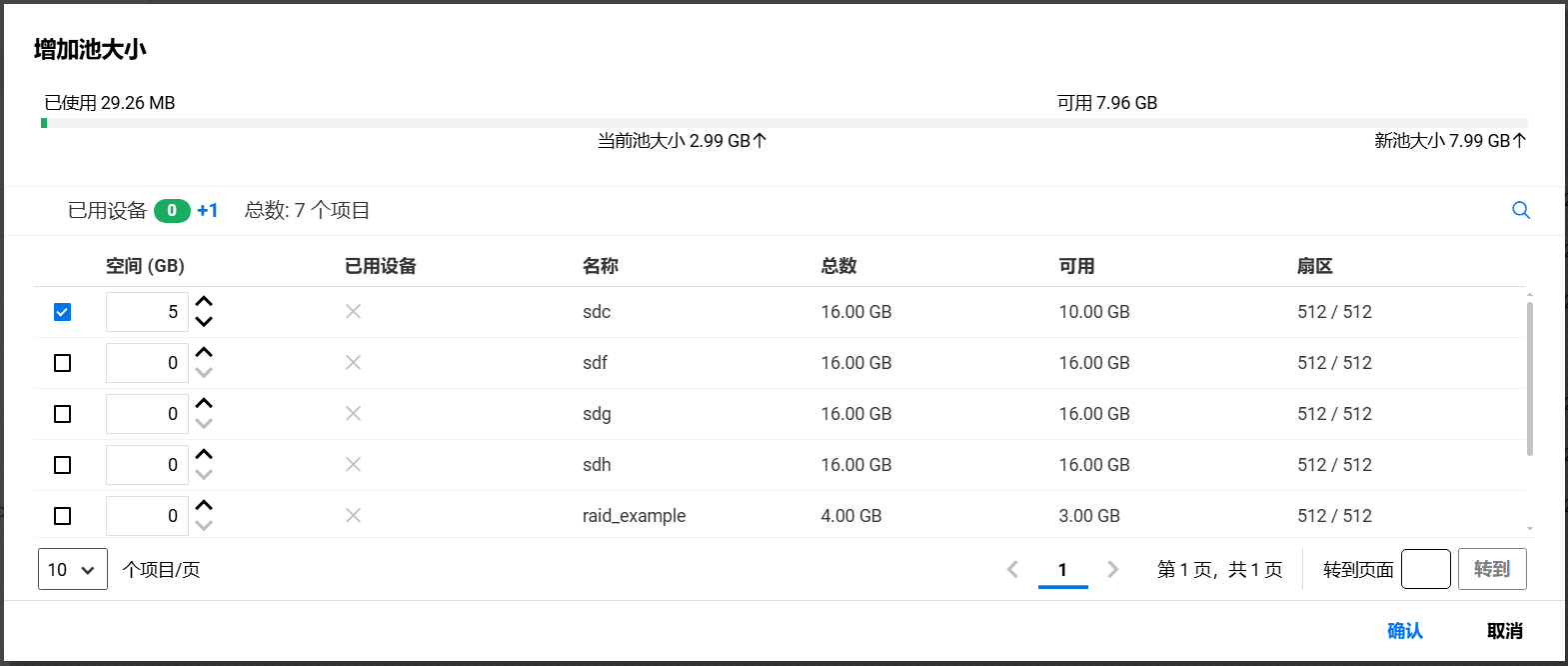Decrease raid_example space with down arrow
Screen dimensions: 1568x666
point(204,526)
